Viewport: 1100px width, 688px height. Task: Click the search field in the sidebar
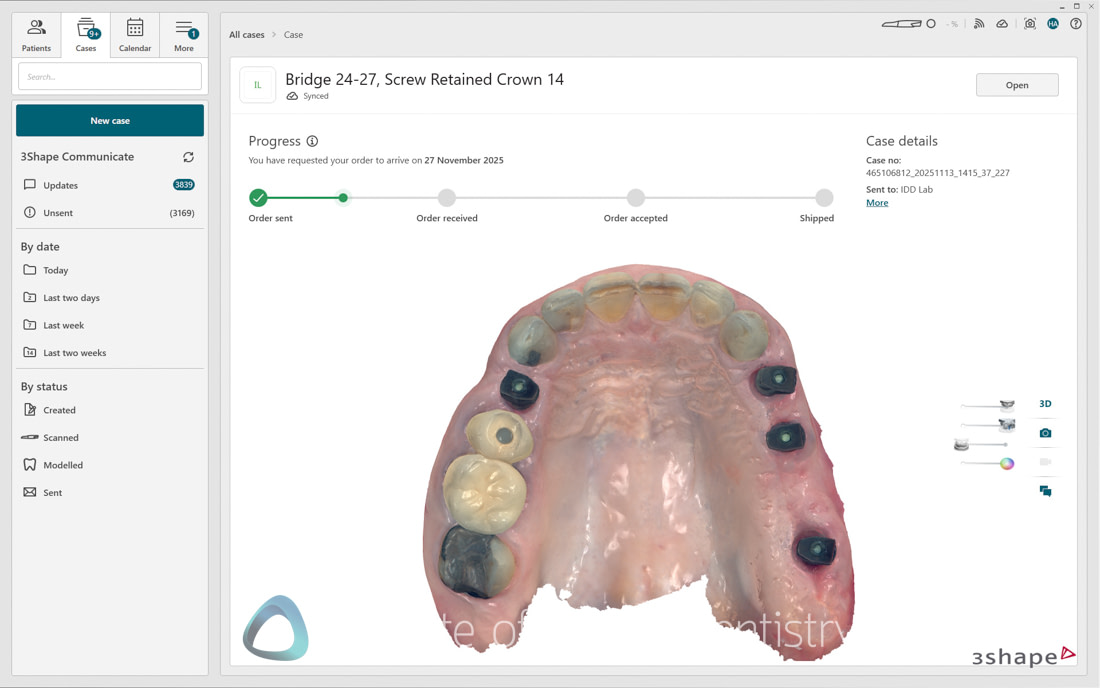(109, 75)
